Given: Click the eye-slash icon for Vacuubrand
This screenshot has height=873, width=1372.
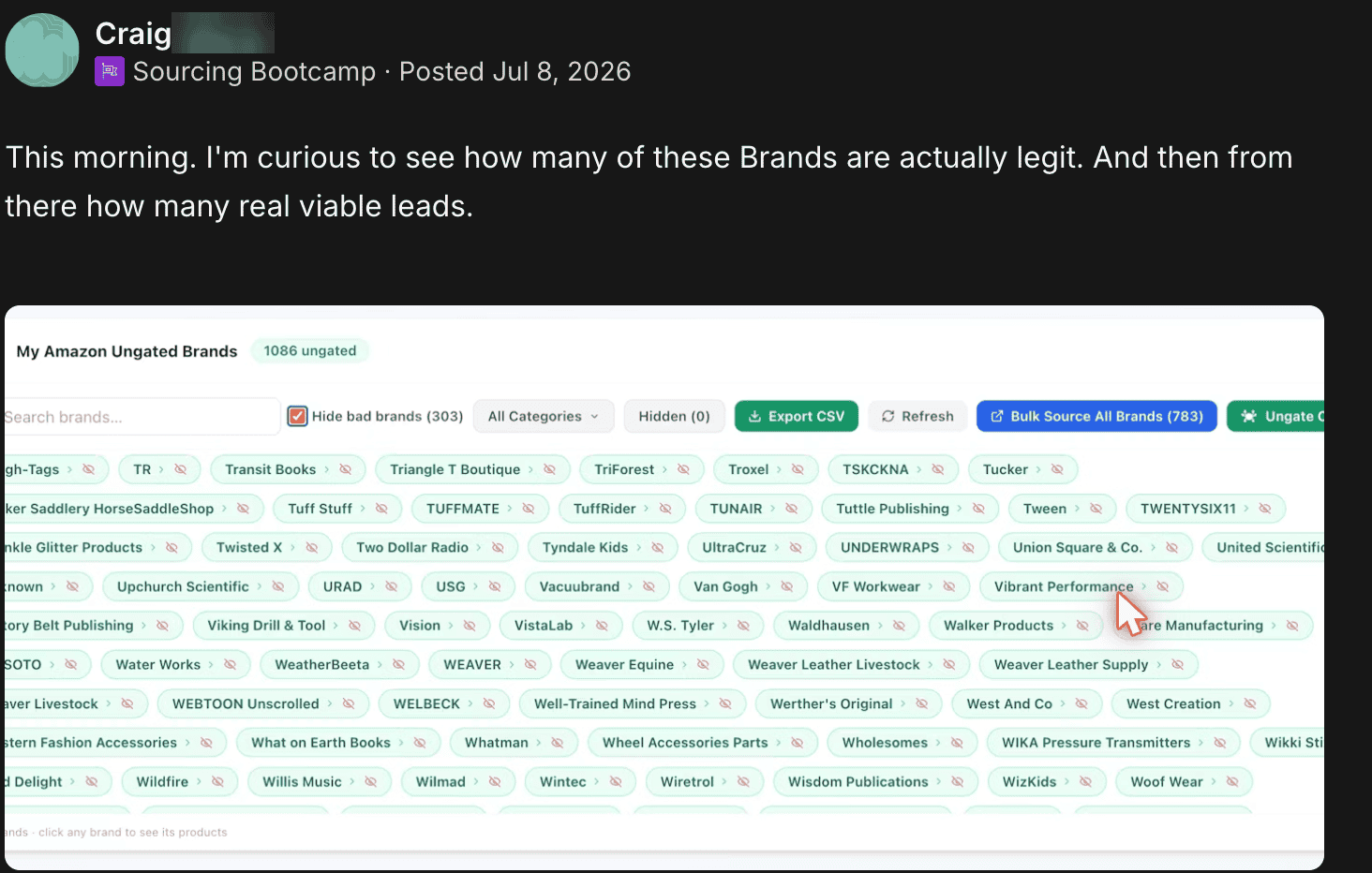Looking at the screenshot, I should pyautogui.click(x=649, y=586).
